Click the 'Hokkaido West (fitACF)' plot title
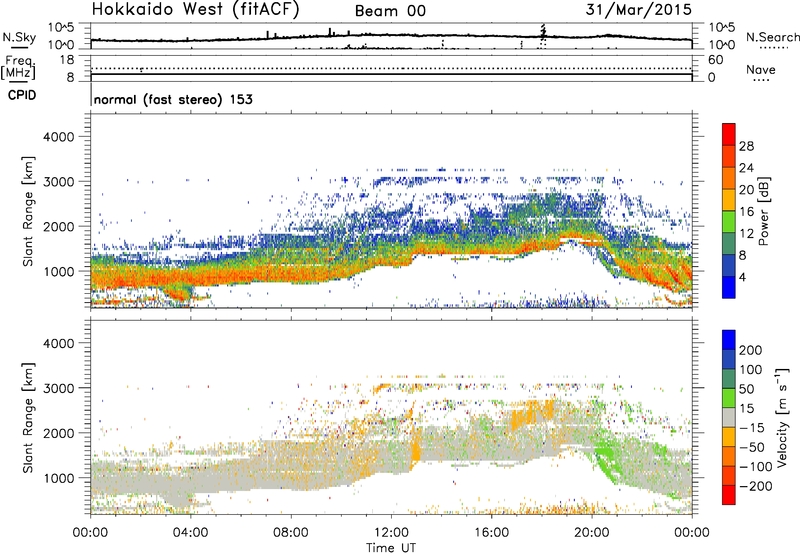Screen dimensions: 800x554 (195, 9)
